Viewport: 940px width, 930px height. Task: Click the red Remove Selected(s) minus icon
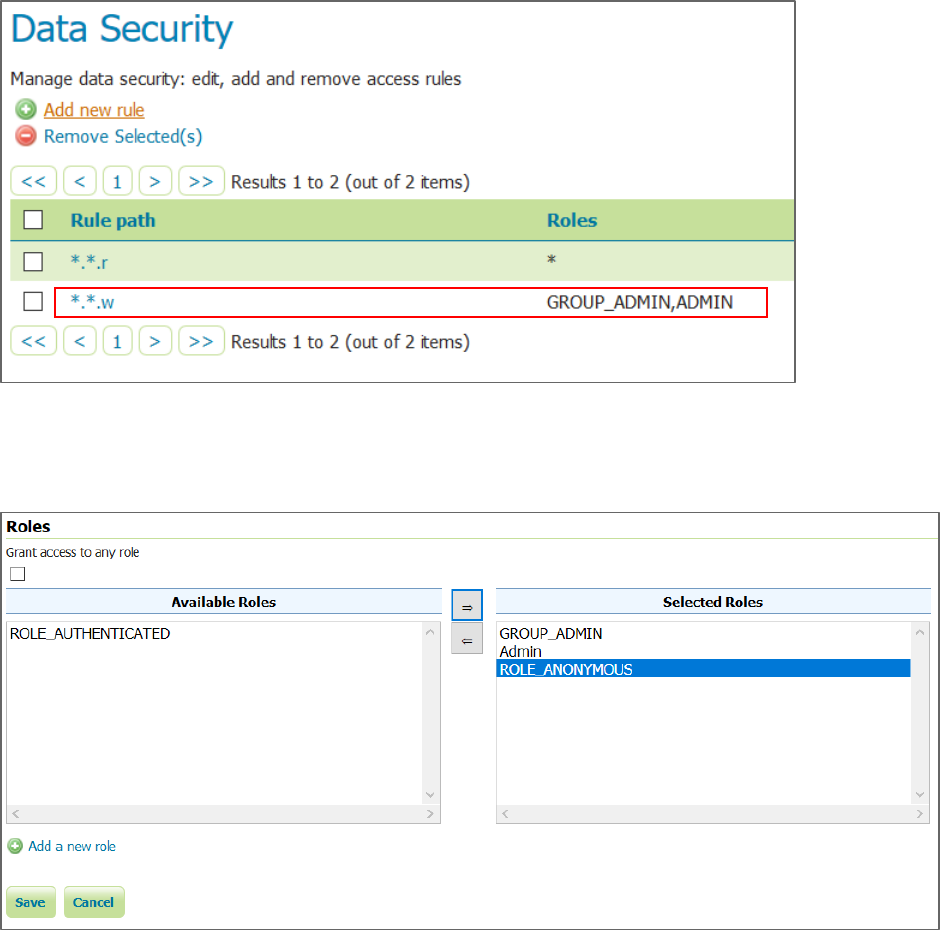click(26, 136)
